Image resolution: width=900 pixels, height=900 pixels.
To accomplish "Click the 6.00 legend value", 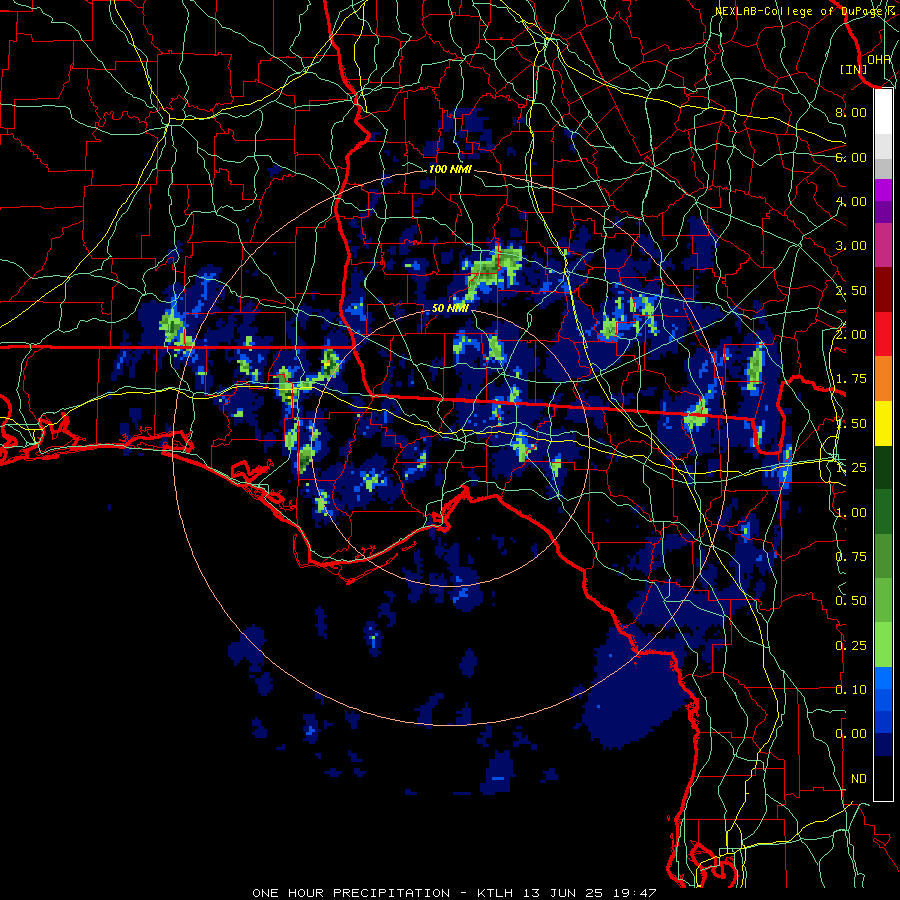I will coord(851,157).
